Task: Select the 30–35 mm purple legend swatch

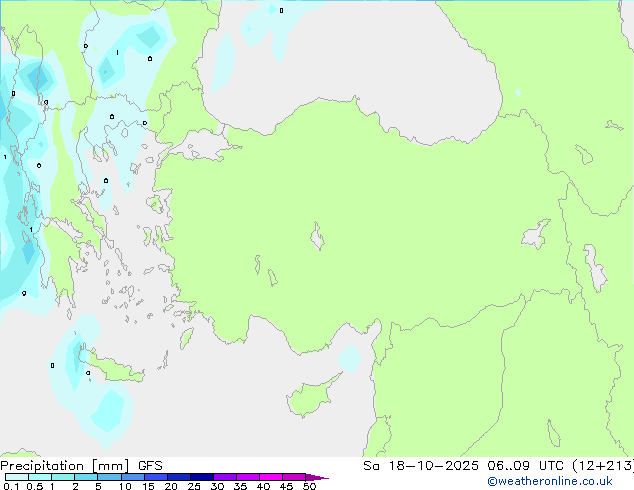Action: point(225,477)
